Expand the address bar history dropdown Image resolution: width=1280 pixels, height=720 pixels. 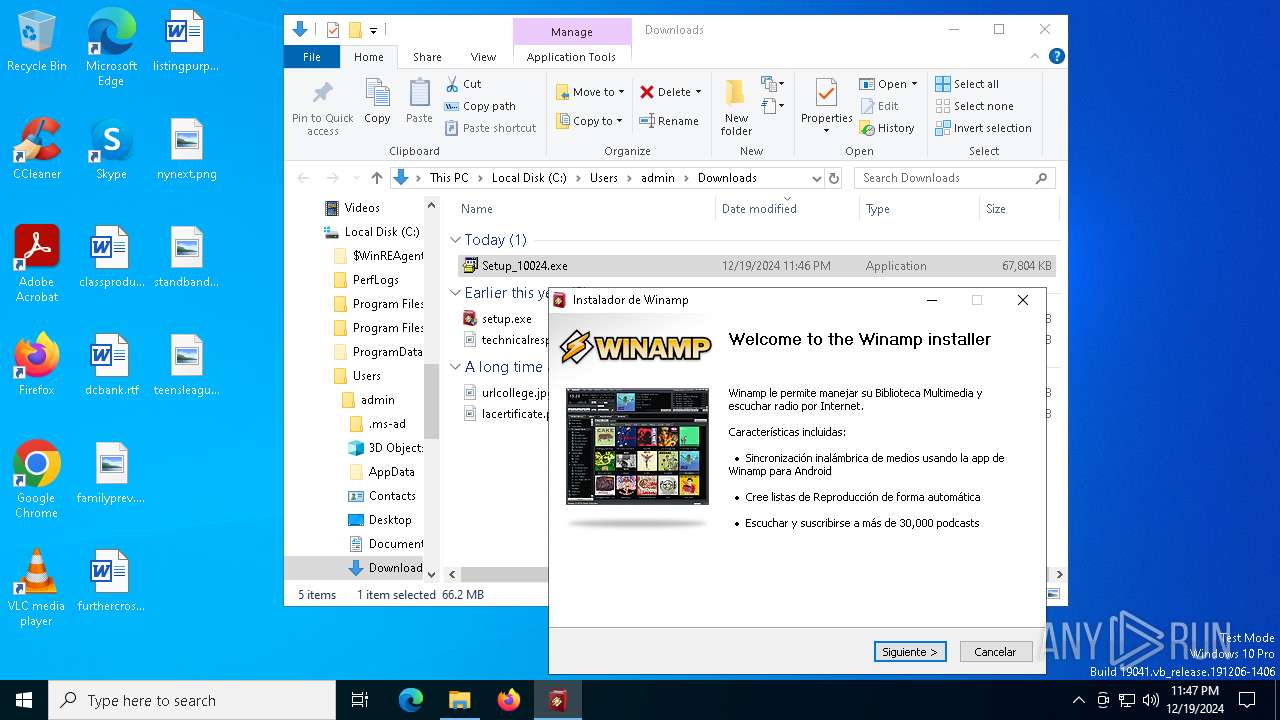tap(815, 178)
